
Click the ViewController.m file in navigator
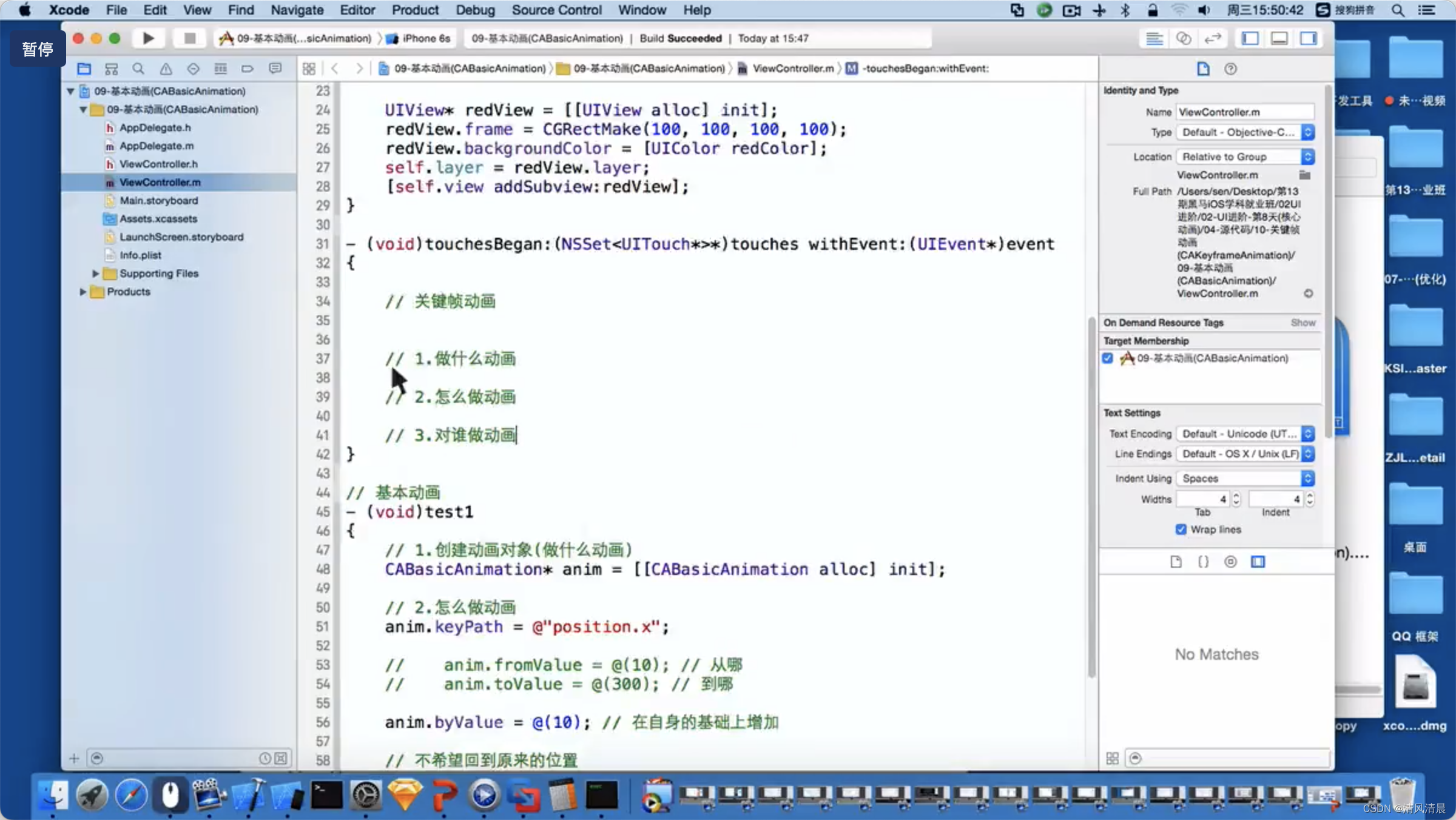(160, 182)
